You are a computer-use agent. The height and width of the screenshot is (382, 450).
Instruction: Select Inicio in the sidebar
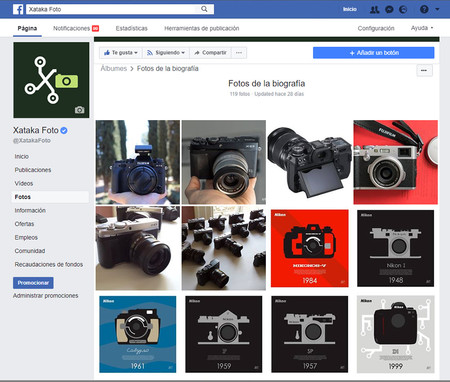[22, 156]
